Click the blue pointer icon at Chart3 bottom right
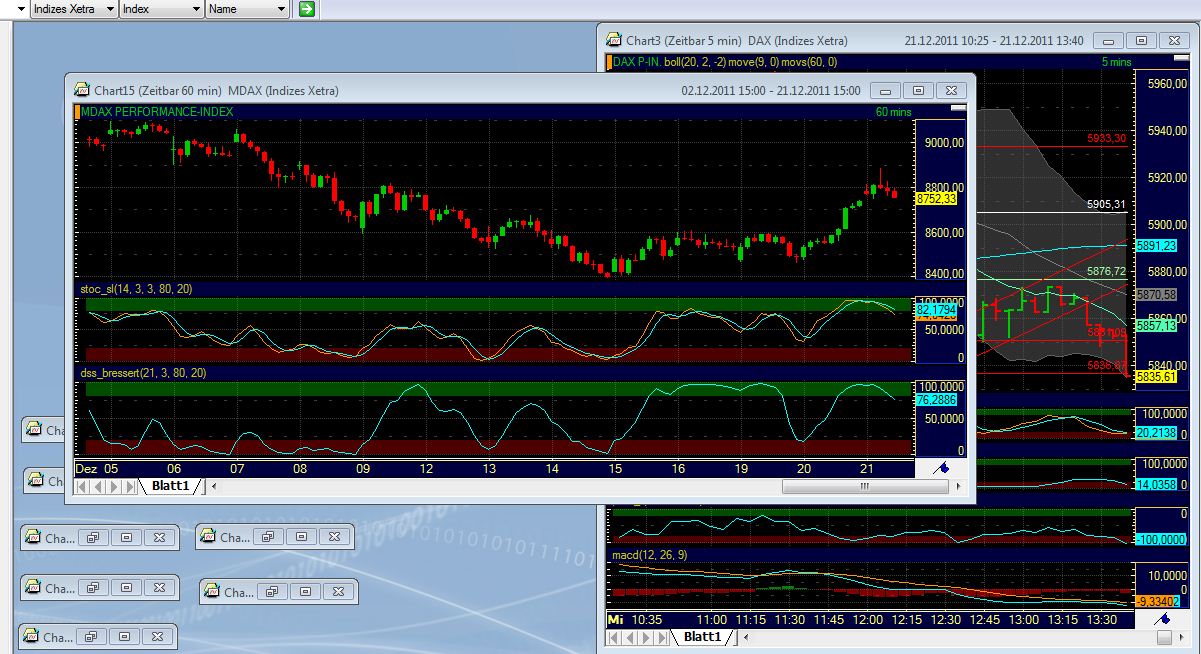Viewport: 1201px width, 654px height. click(x=1162, y=619)
